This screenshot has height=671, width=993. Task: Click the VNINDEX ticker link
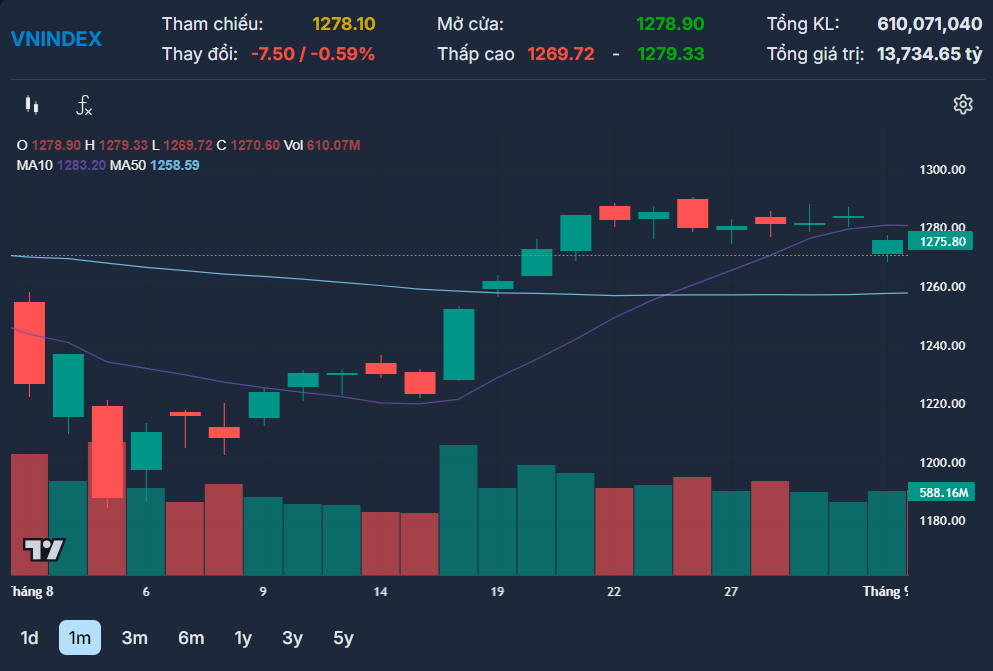56,39
